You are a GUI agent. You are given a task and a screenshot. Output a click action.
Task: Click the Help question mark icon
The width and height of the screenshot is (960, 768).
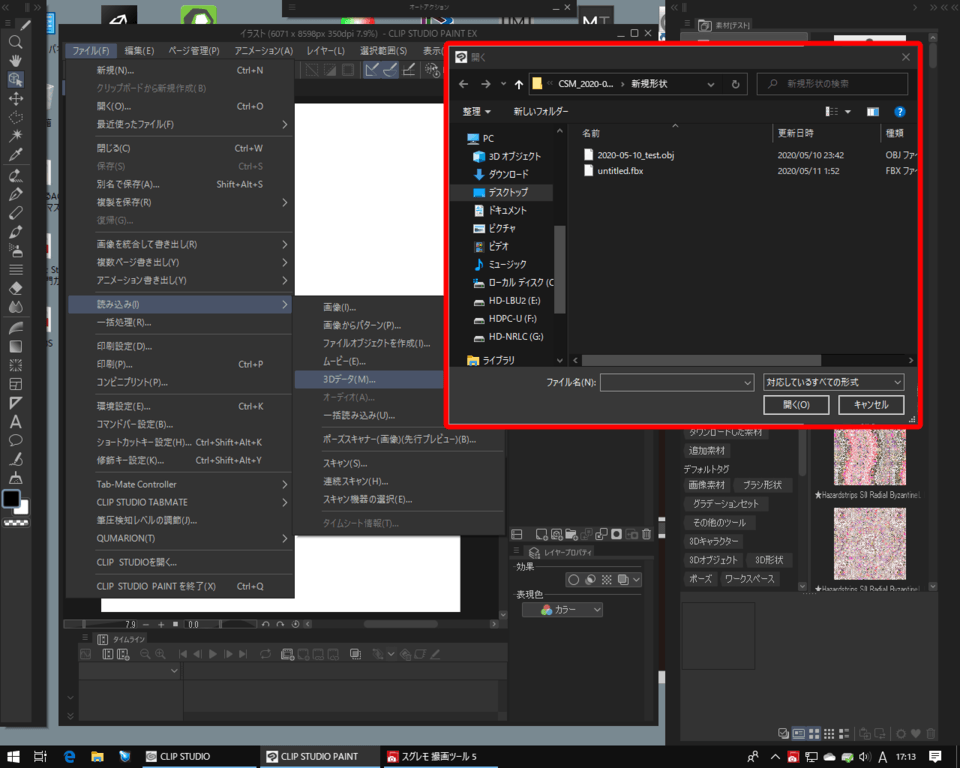[899, 112]
